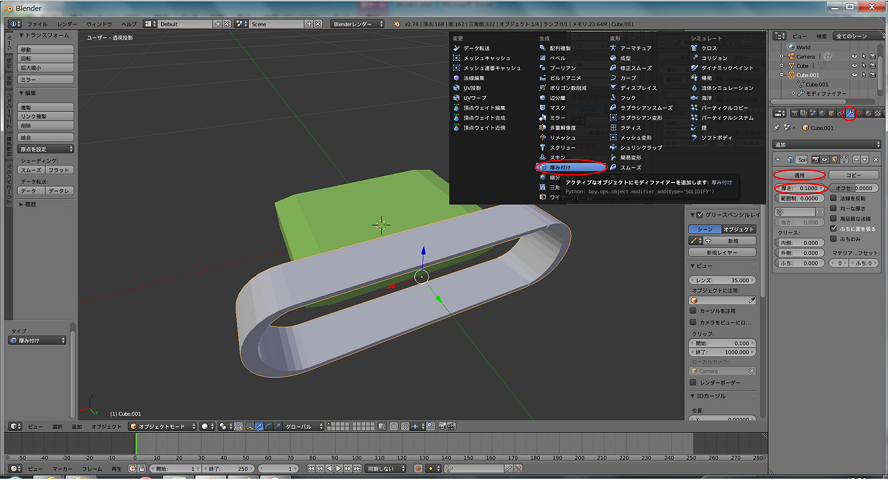The width and height of the screenshot is (888, 480).
Task: Open the modifiers tab wrench icon
Action: 850,113
